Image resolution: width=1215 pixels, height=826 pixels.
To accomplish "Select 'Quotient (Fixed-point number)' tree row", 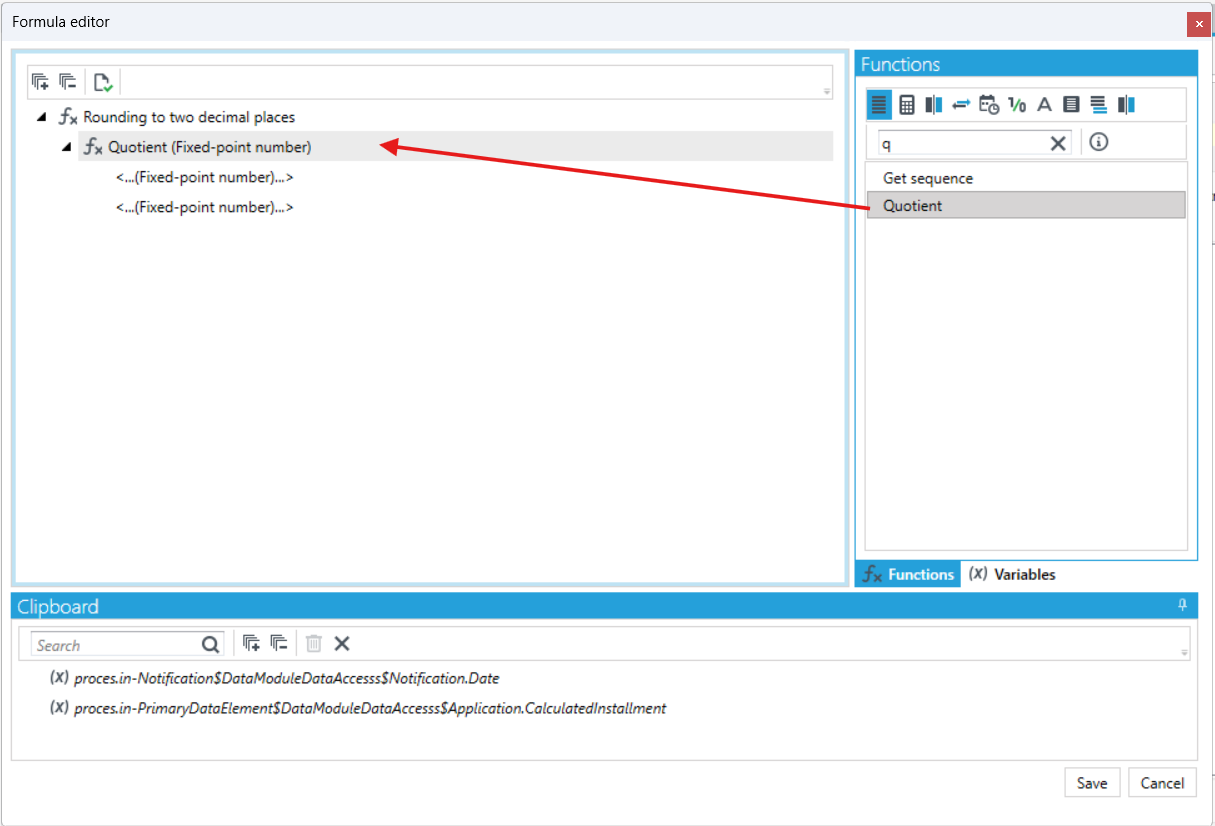I will (x=455, y=147).
